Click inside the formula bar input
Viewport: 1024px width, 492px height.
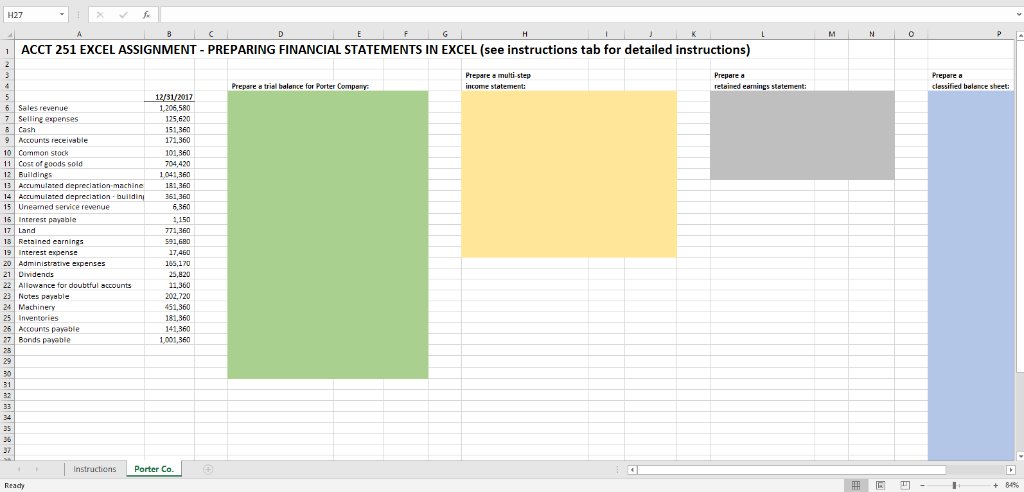(586, 14)
